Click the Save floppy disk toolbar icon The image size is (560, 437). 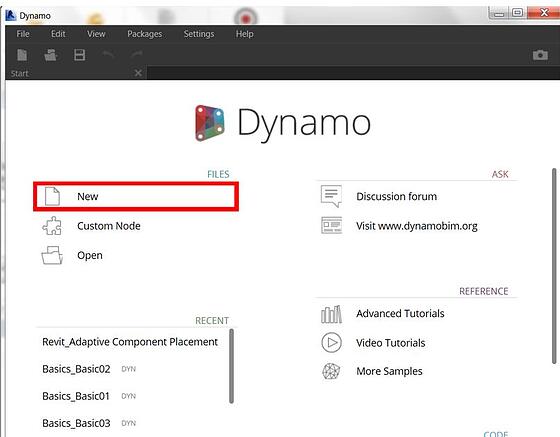(x=79, y=55)
